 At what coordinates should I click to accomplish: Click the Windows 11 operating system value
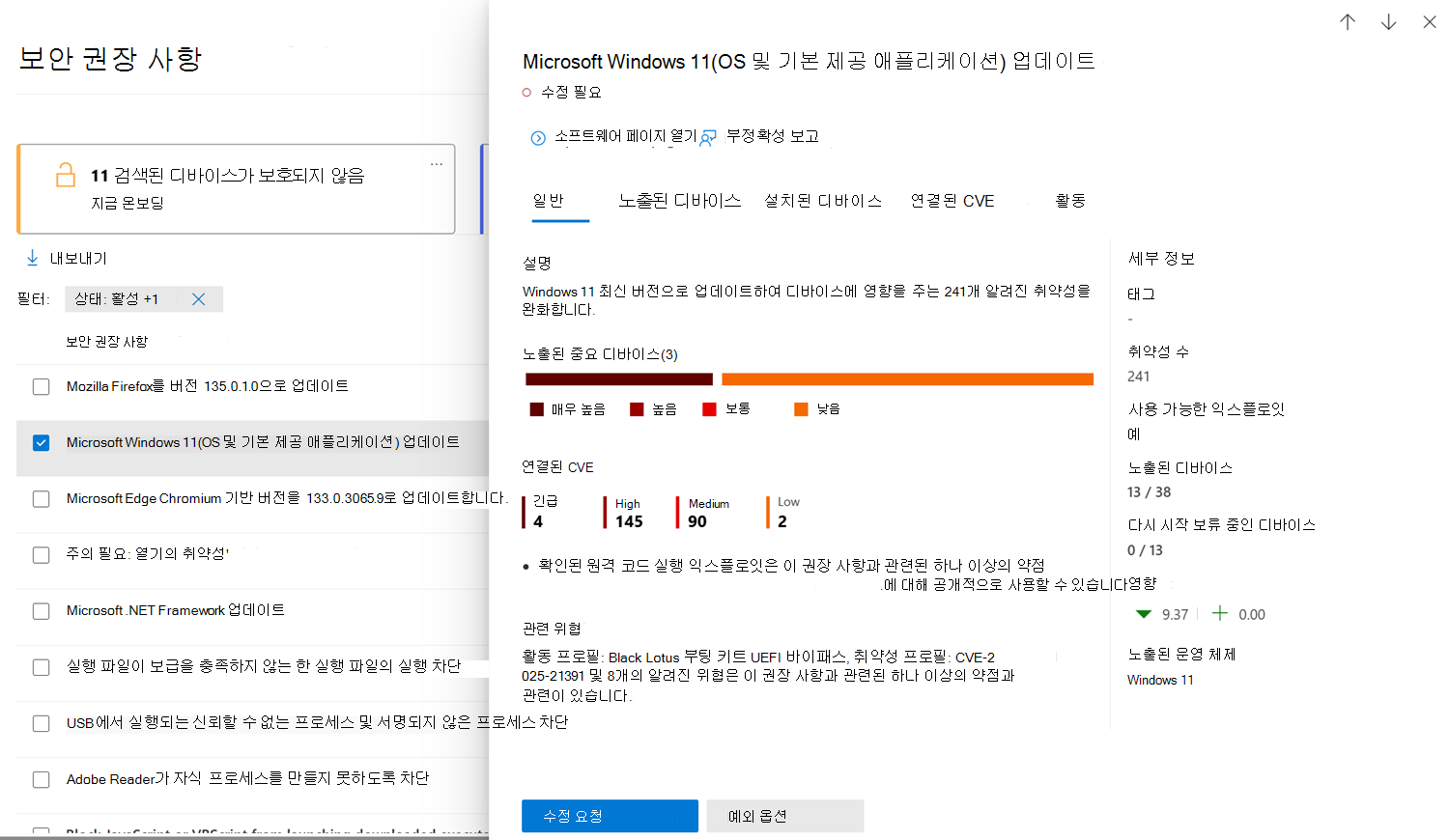[x=1160, y=680]
